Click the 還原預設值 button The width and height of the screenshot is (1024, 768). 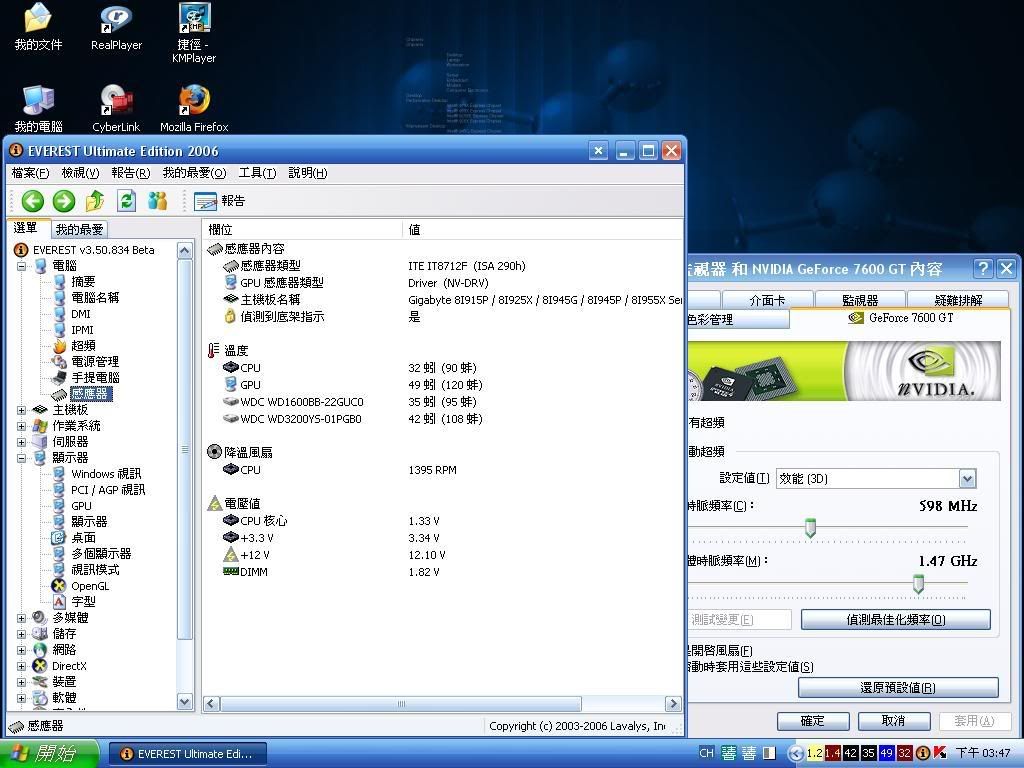tap(897, 688)
